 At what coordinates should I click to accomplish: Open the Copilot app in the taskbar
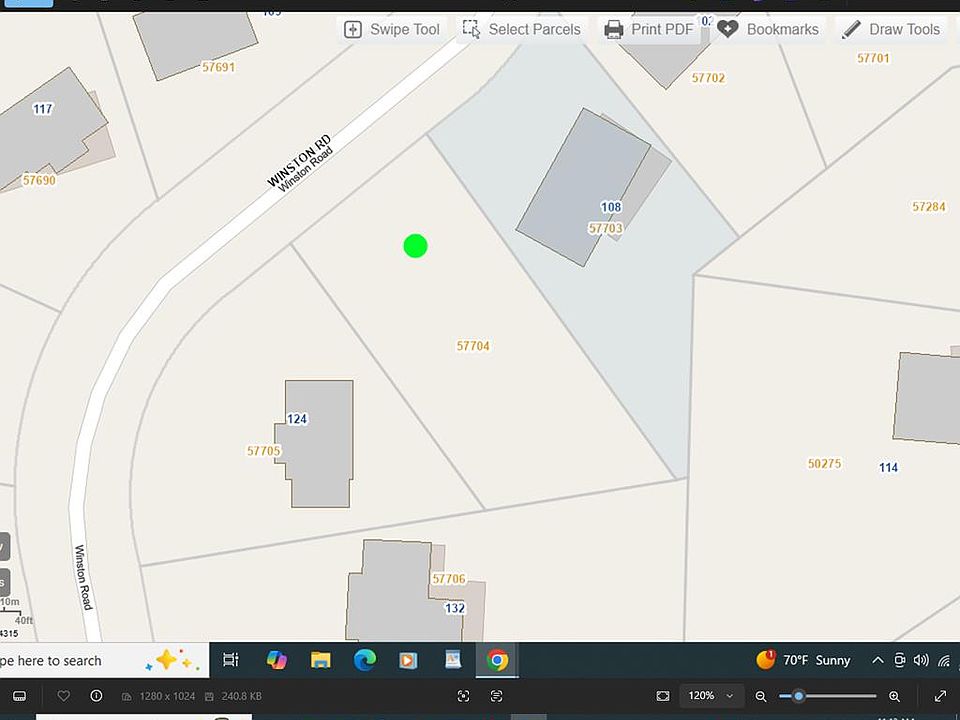coord(276,660)
